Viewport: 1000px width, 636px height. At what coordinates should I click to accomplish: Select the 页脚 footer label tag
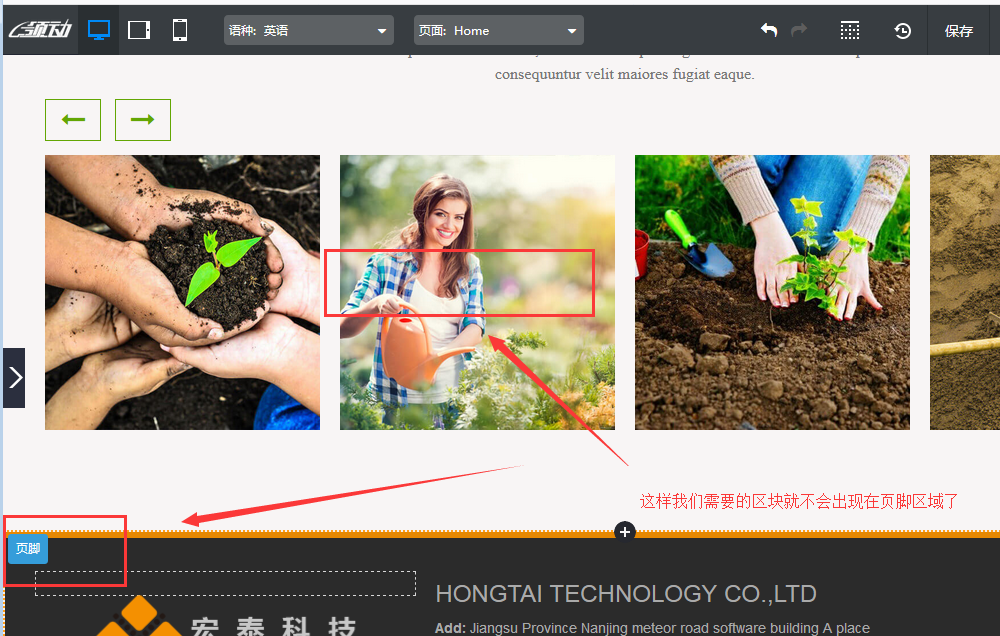click(28, 548)
